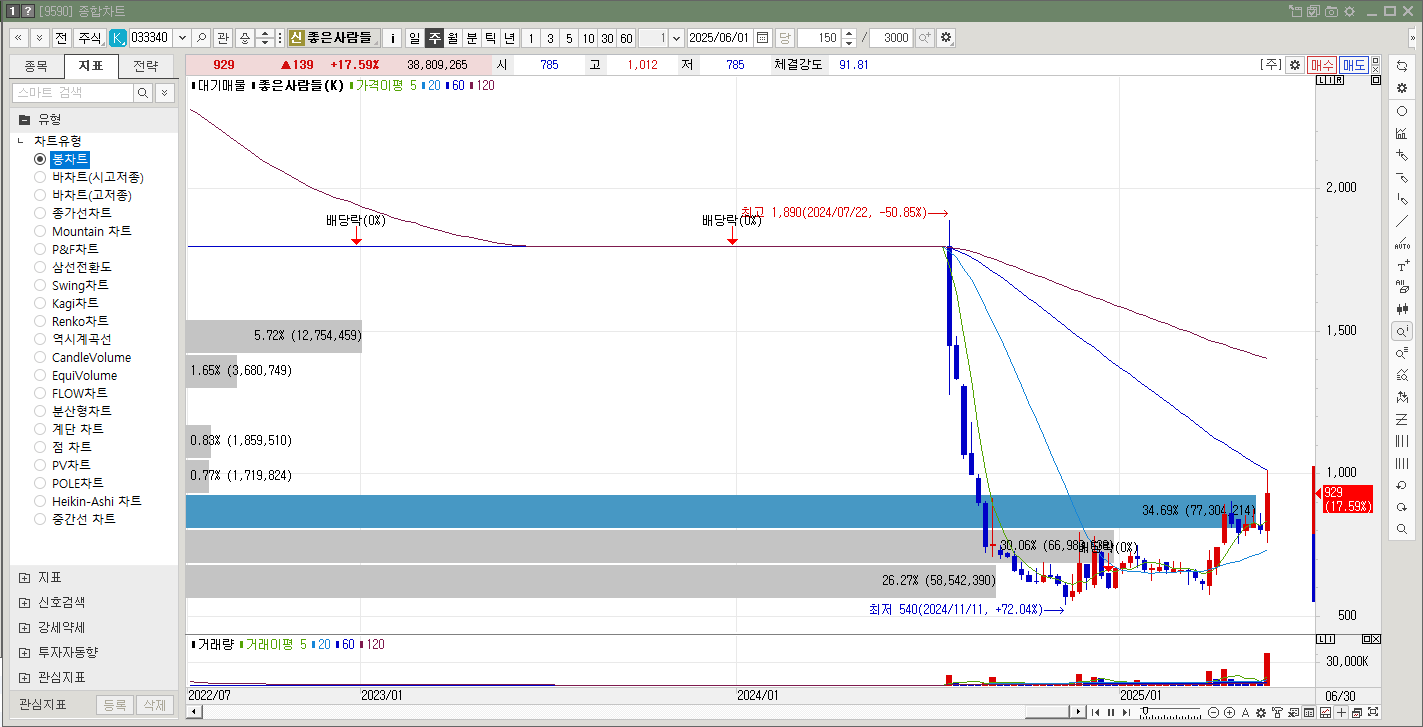The image size is (1423, 727).
Task: Expand the 관심지표 section
Action: coord(24,677)
